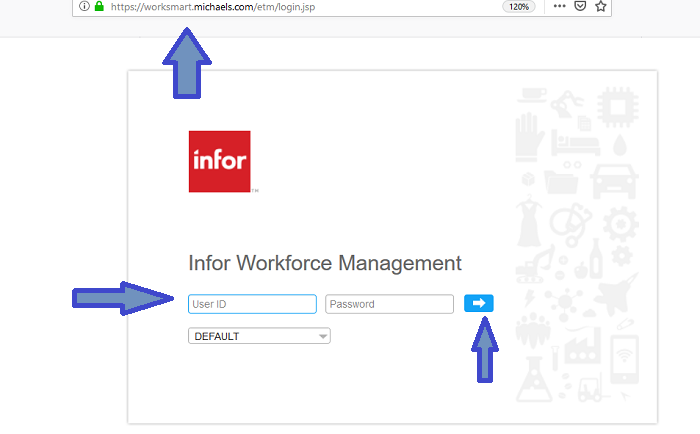
Task: Click the Save to Pocket icon
Action: coord(580,6)
